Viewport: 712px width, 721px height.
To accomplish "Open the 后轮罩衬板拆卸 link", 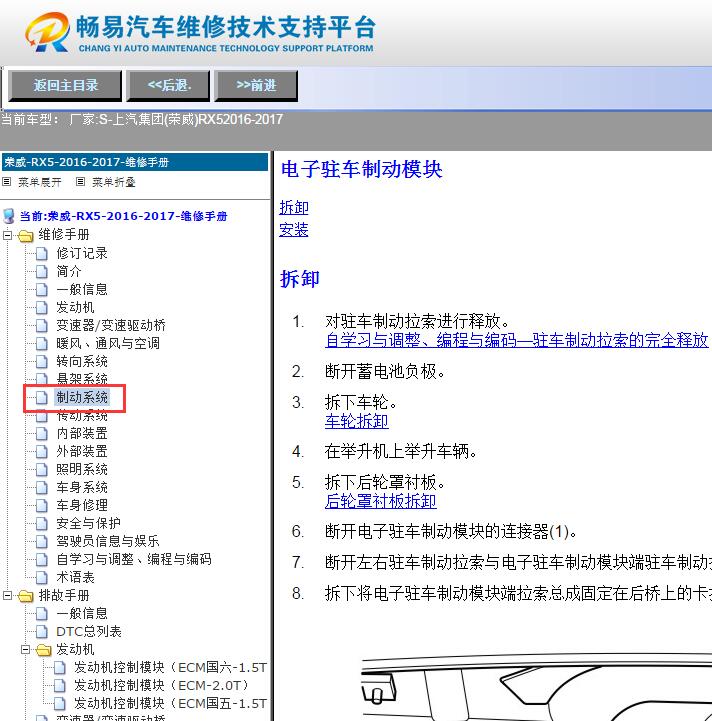I will pos(380,501).
